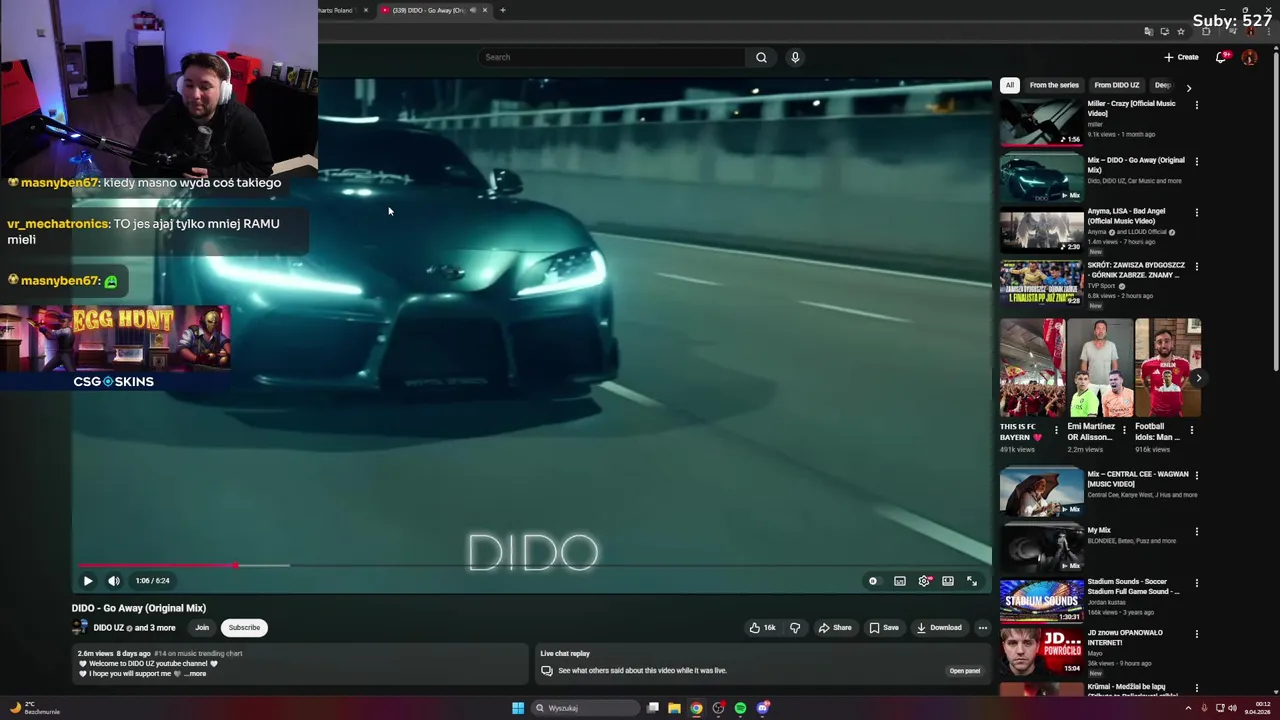Enter full screen mode

(972, 581)
